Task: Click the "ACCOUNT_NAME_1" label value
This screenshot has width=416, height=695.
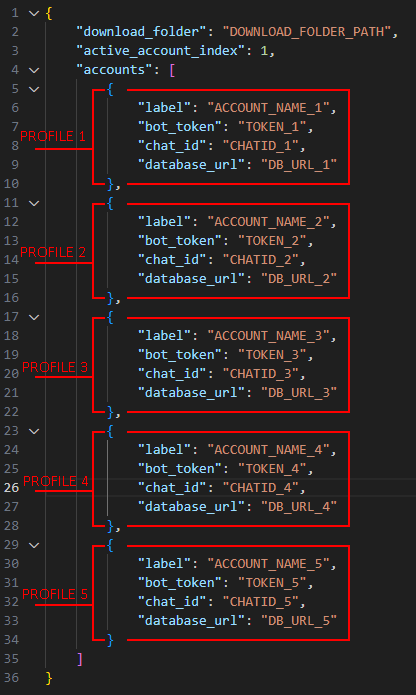Action: (x=268, y=108)
